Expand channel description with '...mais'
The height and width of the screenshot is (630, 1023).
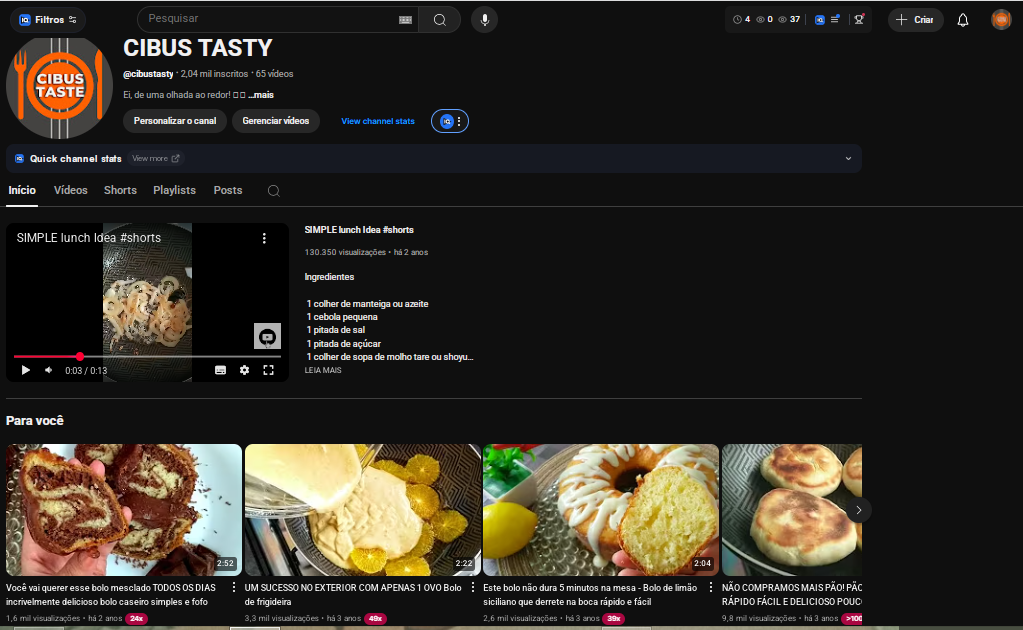click(261, 95)
